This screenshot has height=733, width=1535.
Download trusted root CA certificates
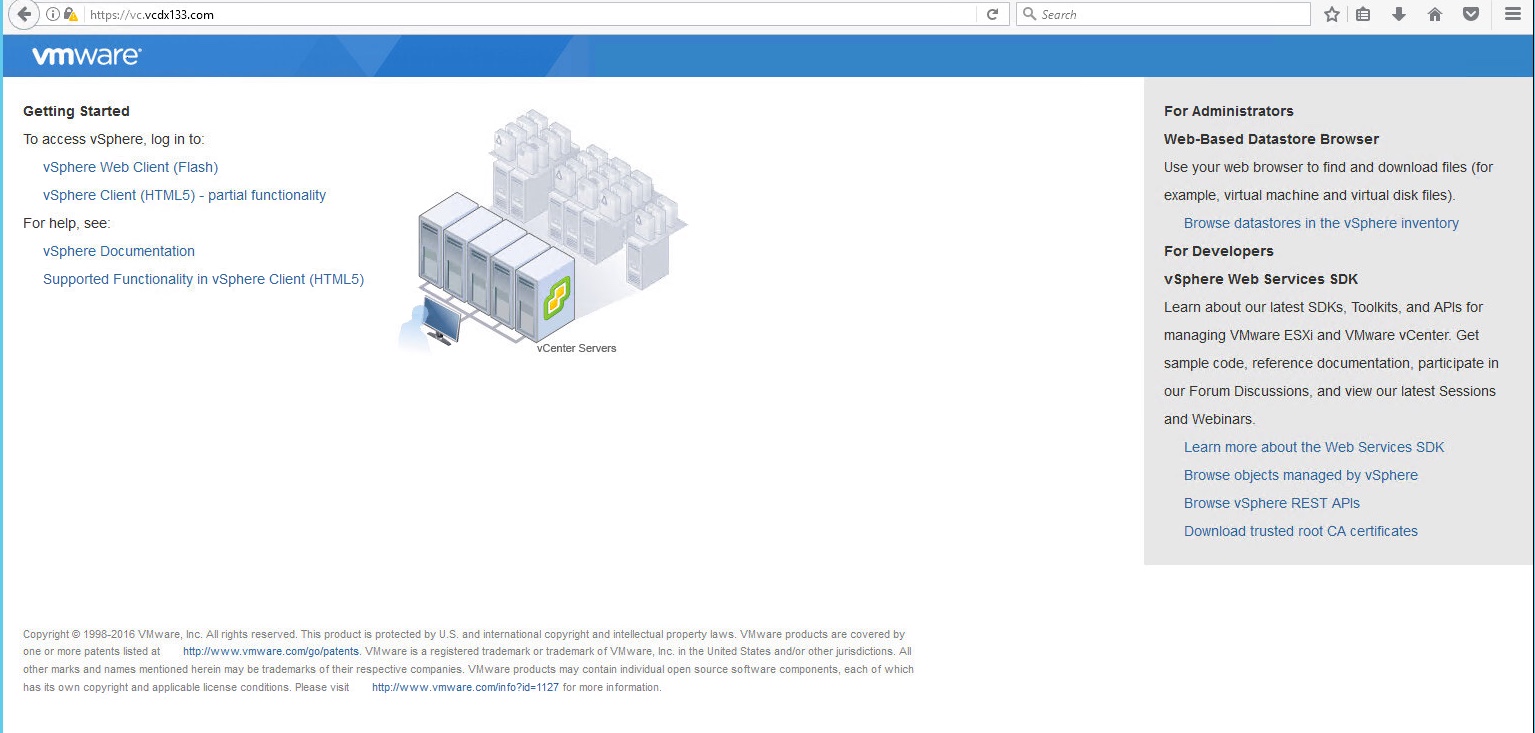(1300, 531)
